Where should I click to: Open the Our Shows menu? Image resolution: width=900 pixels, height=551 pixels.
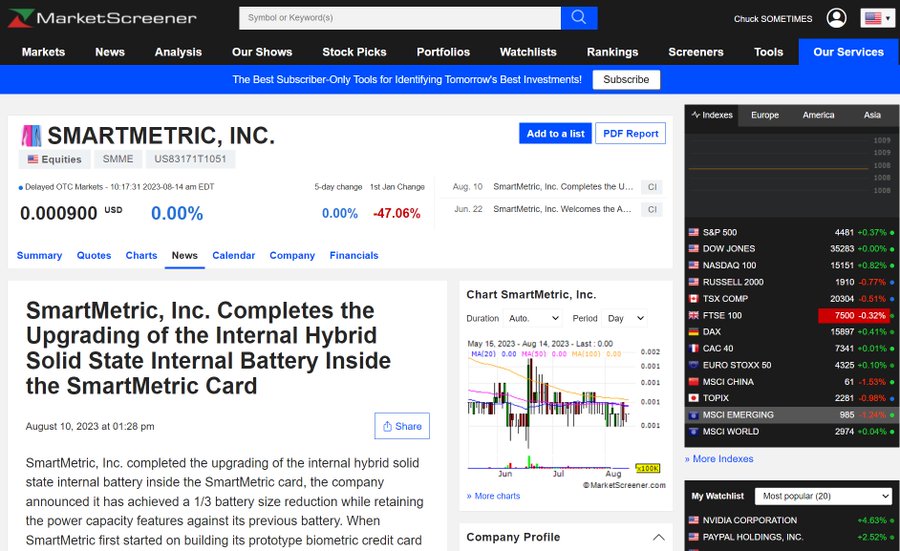point(262,52)
